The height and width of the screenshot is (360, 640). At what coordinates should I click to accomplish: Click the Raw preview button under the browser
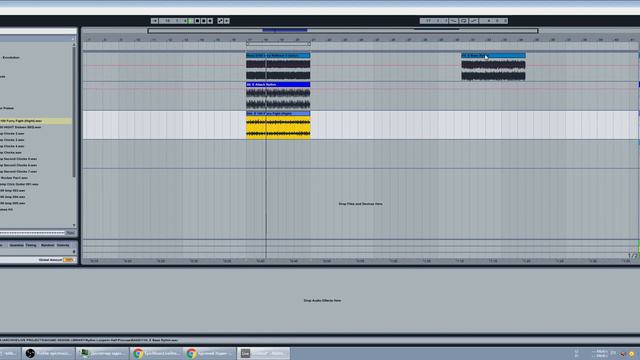(x=71, y=233)
